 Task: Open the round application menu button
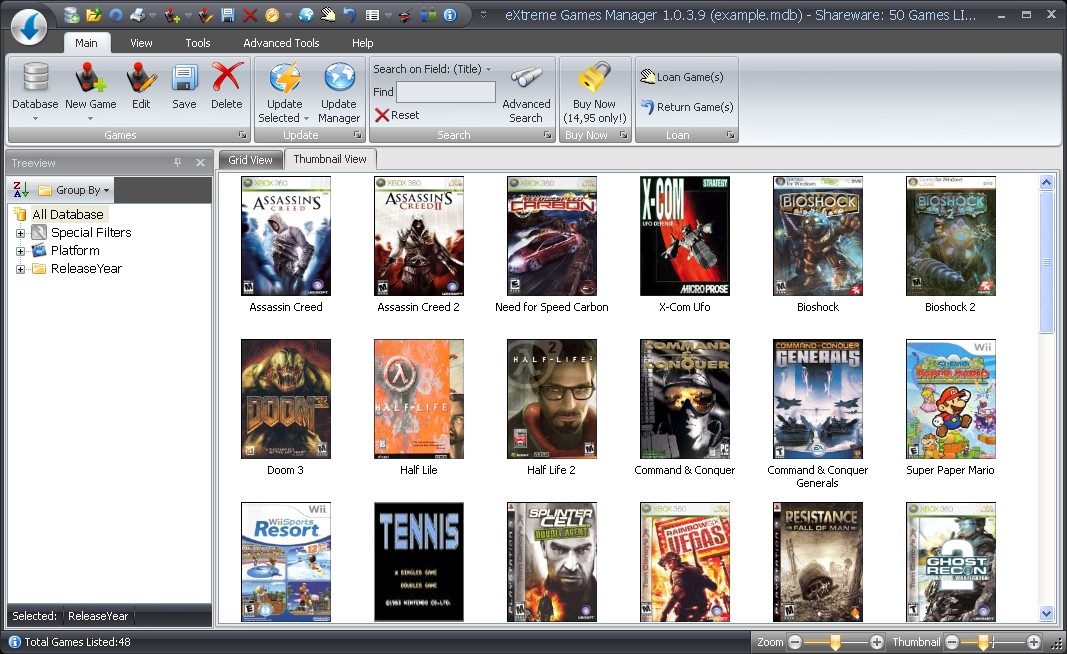(29, 27)
